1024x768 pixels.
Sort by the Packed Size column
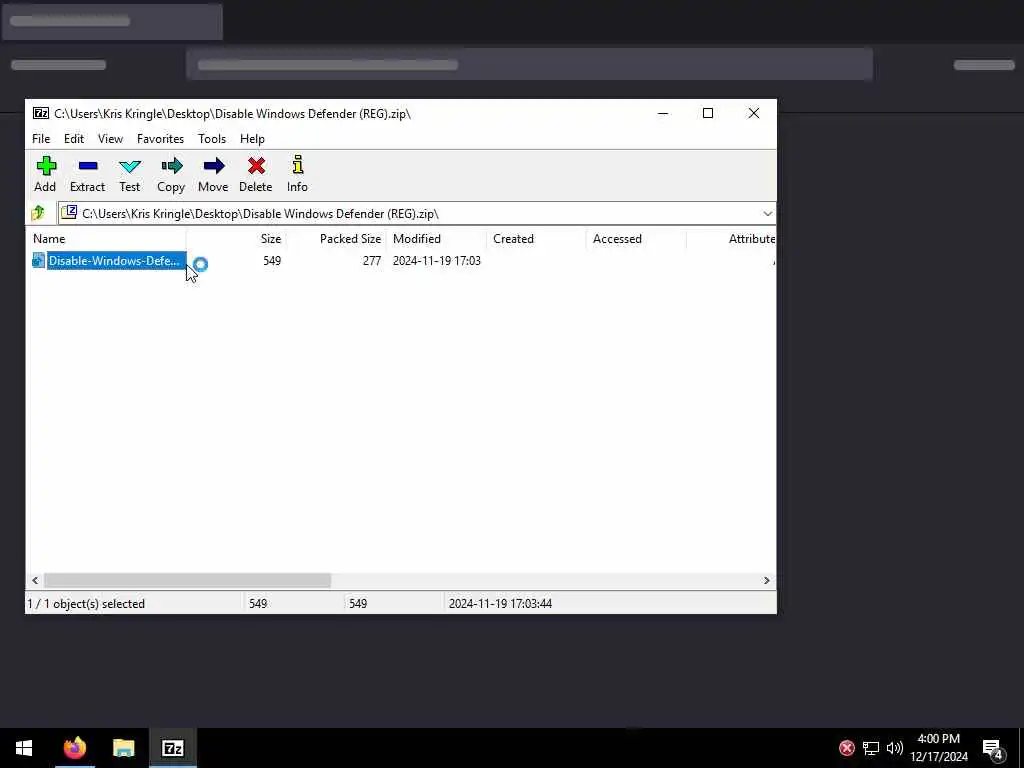(336, 238)
